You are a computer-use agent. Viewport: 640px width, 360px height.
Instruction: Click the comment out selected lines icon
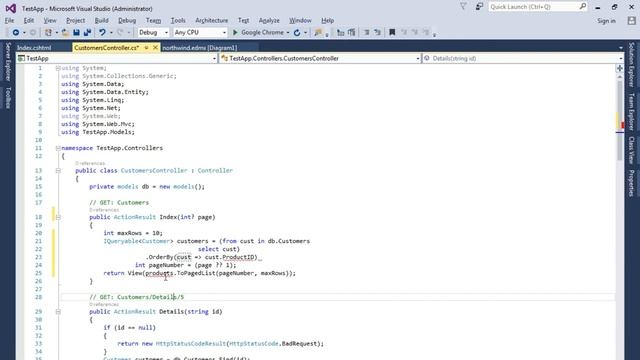pyautogui.click(x=367, y=33)
